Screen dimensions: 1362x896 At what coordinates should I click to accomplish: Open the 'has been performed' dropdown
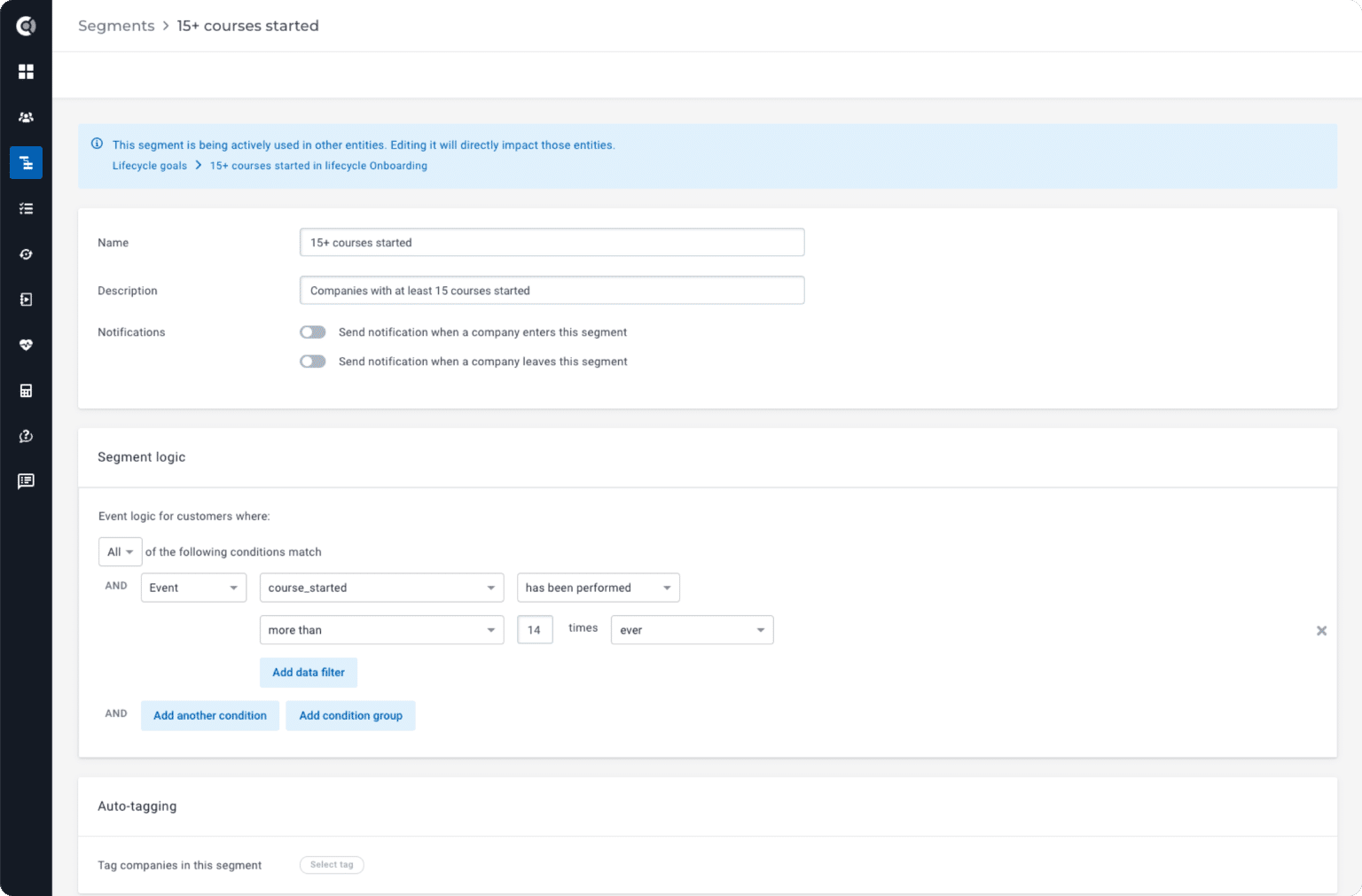pyautogui.click(x=598, y=587)
